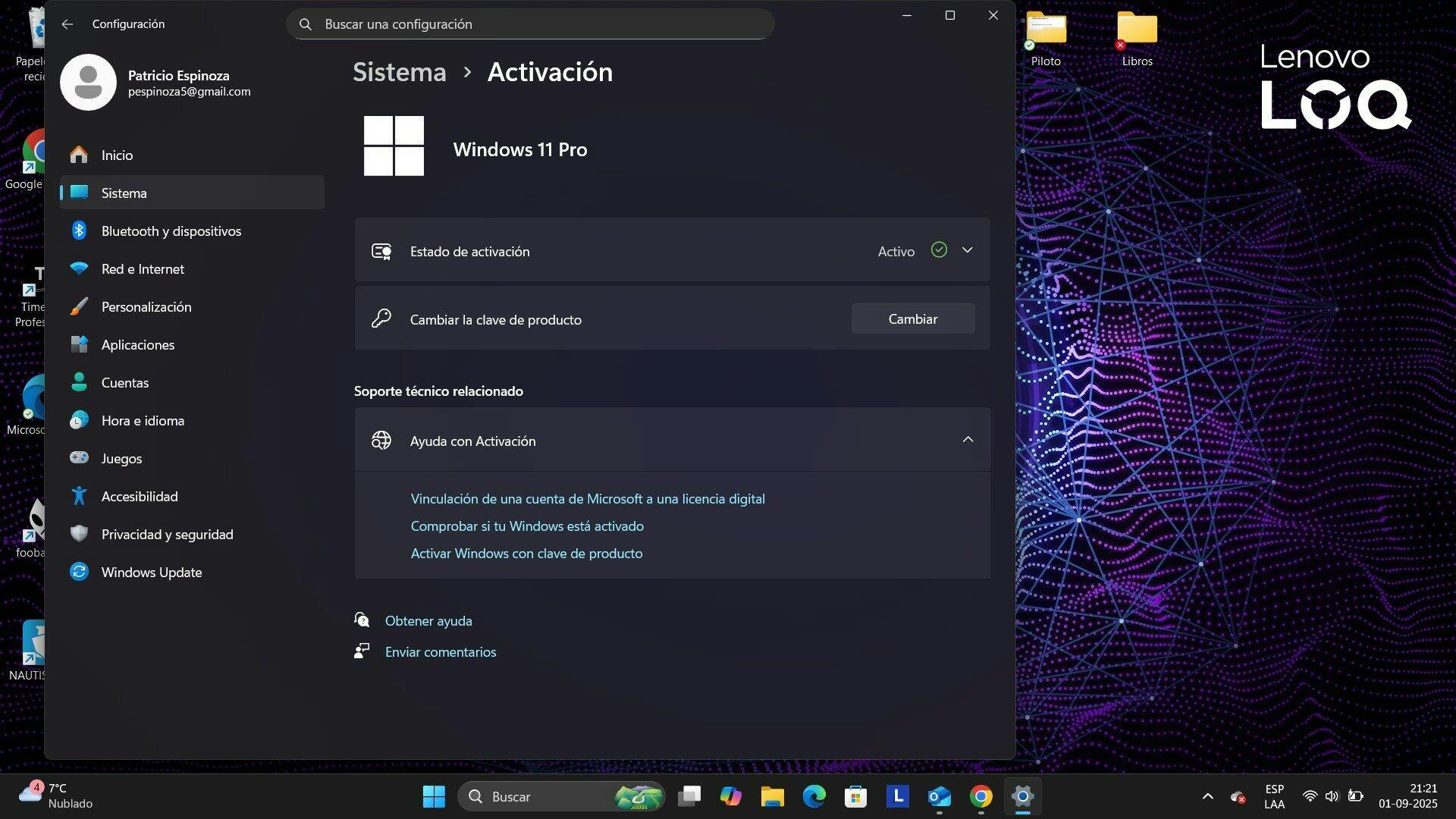This screenshot has height=819, width=1456.
Task: Open Inicio in the settings sidebar
Action: tap(192, 155)
